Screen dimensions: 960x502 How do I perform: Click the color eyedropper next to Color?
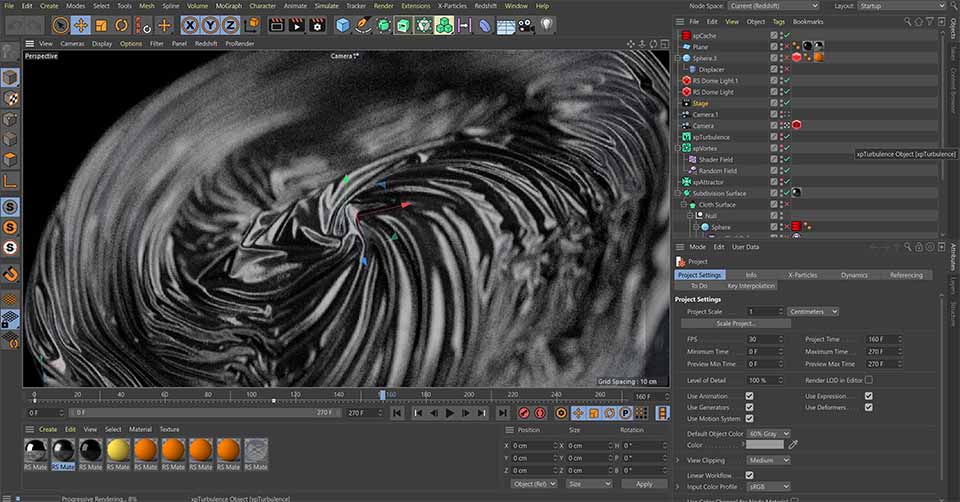pyautogui.click(x=793, y=445)
